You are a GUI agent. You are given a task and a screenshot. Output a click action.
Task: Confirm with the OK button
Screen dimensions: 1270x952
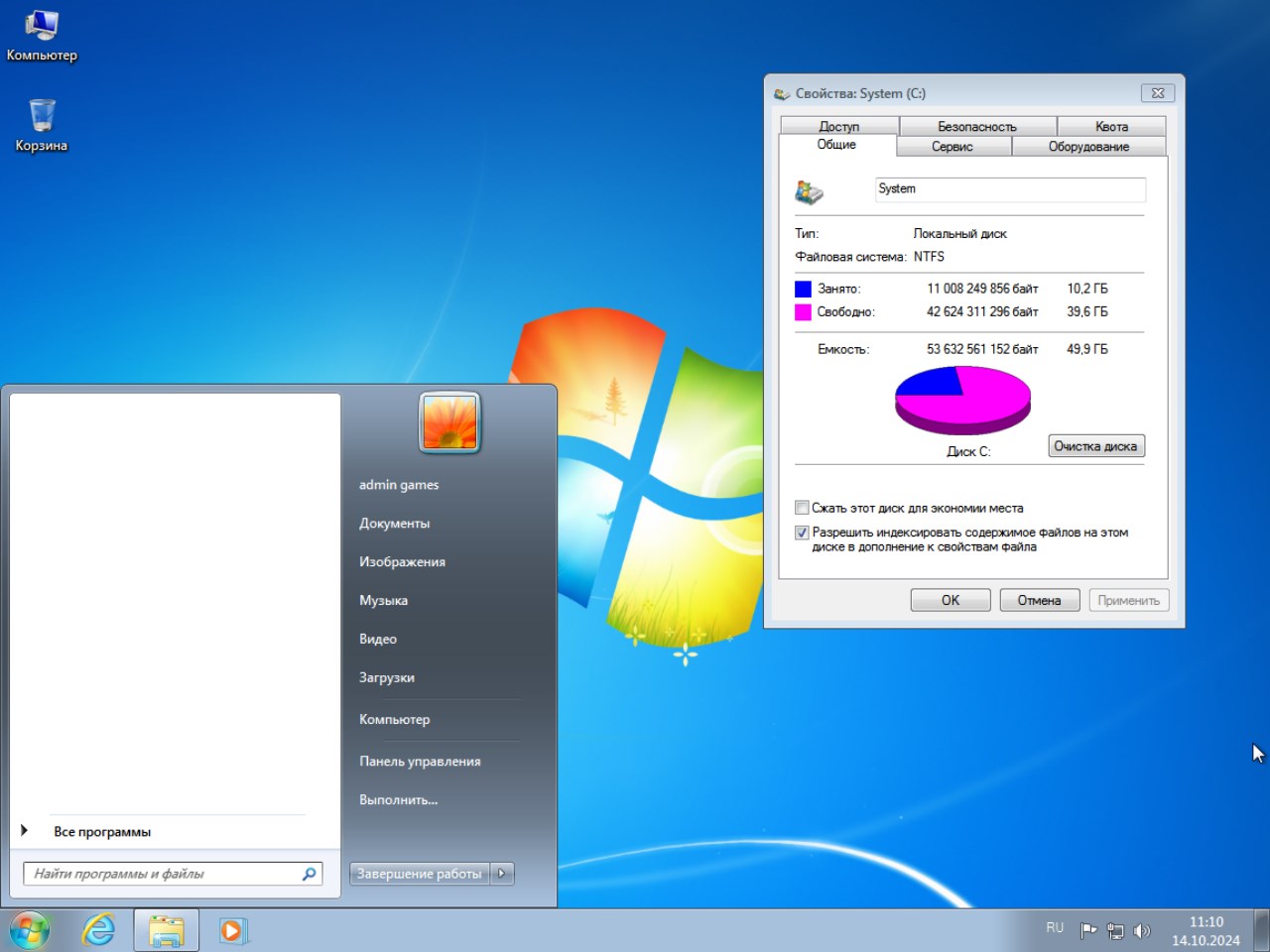click(x=951, y=600)
